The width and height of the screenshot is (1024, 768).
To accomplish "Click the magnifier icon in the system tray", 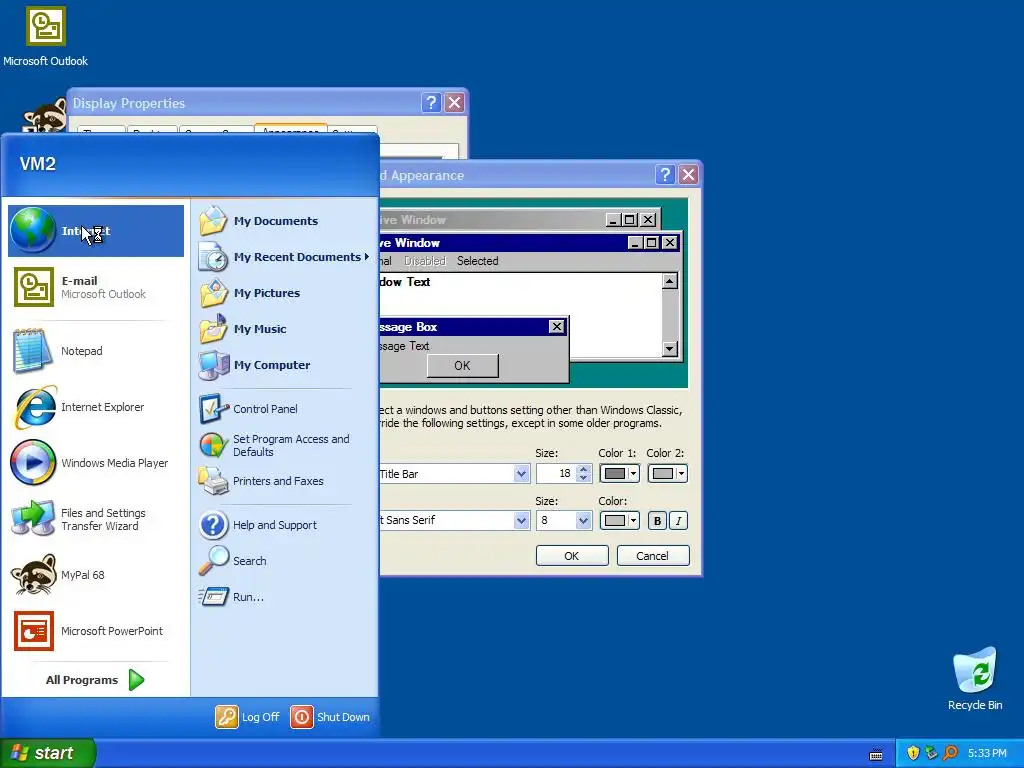I will coord(951,753).
